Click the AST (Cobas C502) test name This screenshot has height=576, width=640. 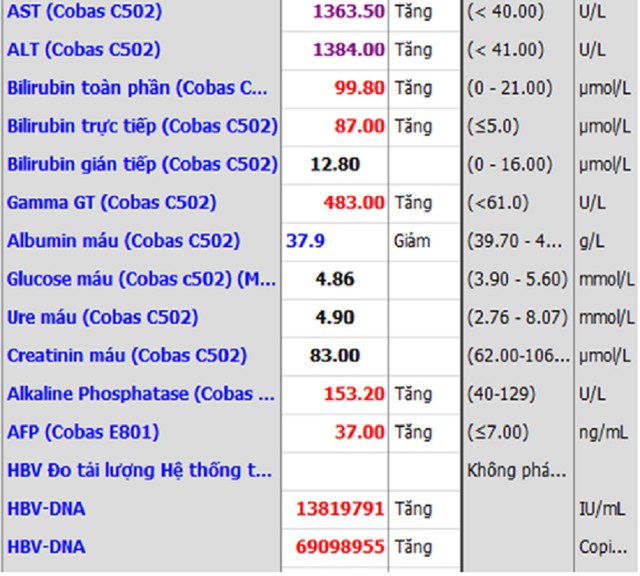click(x=84, y=12)
